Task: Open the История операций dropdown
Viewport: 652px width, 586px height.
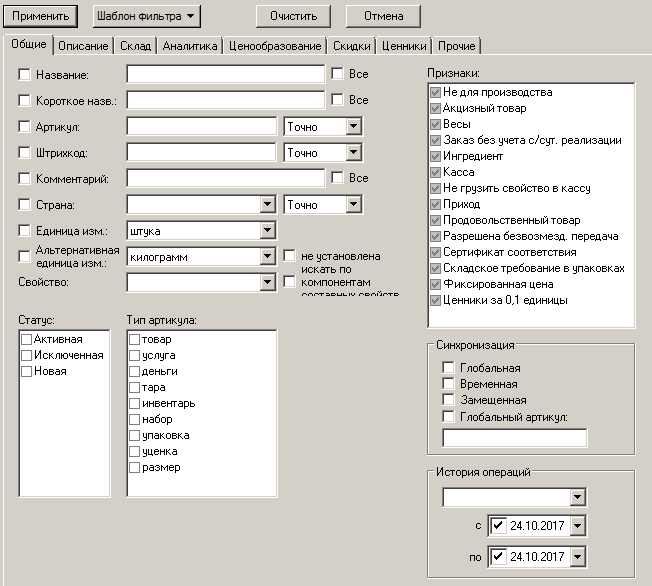Action: pyautogui.click(x=578, y=497)
